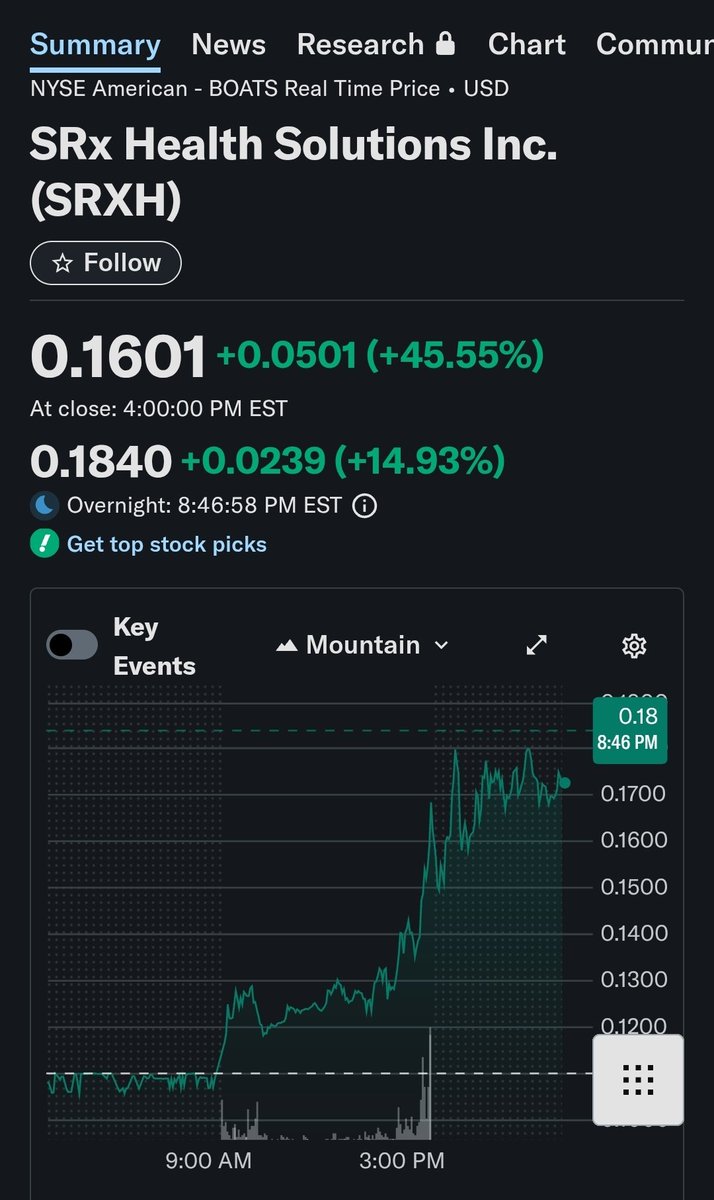Tap the chevron beside Mountain

point(441,646)
